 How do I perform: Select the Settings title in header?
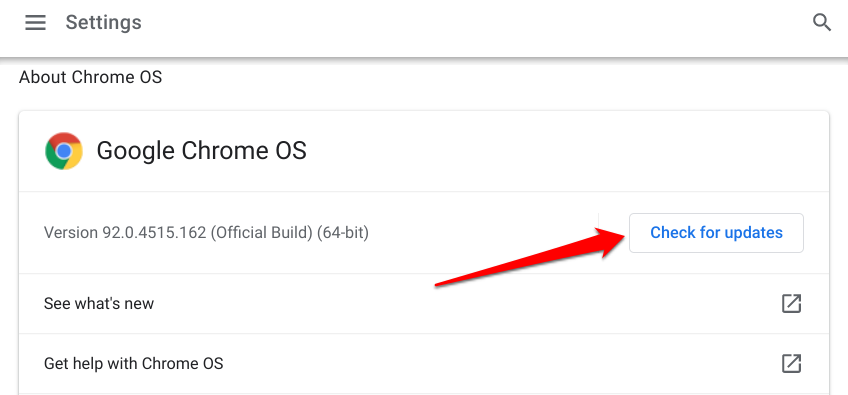tap(103, 23)
